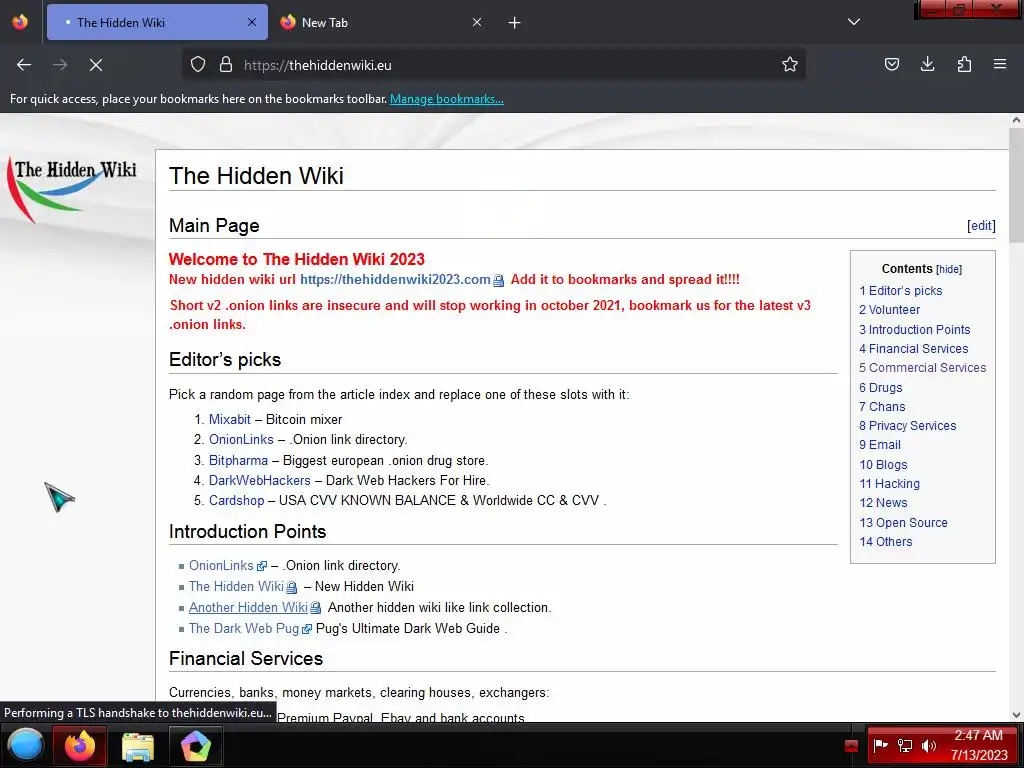
Task: Open OnionLinks under Introduction Points
Action: [221, 566]
